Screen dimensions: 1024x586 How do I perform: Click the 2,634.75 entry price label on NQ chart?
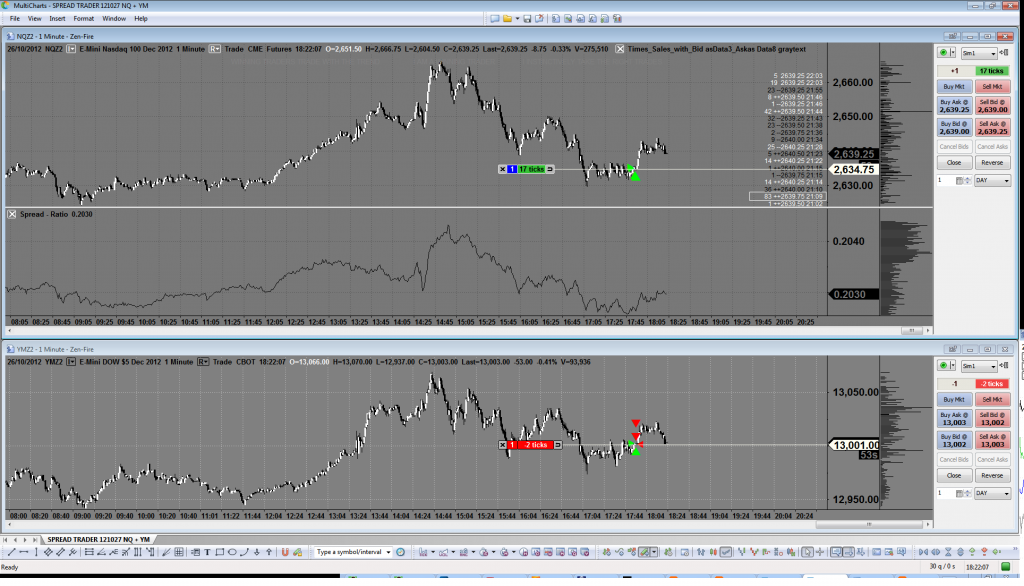pyautogui.click(x=854, y=170)
